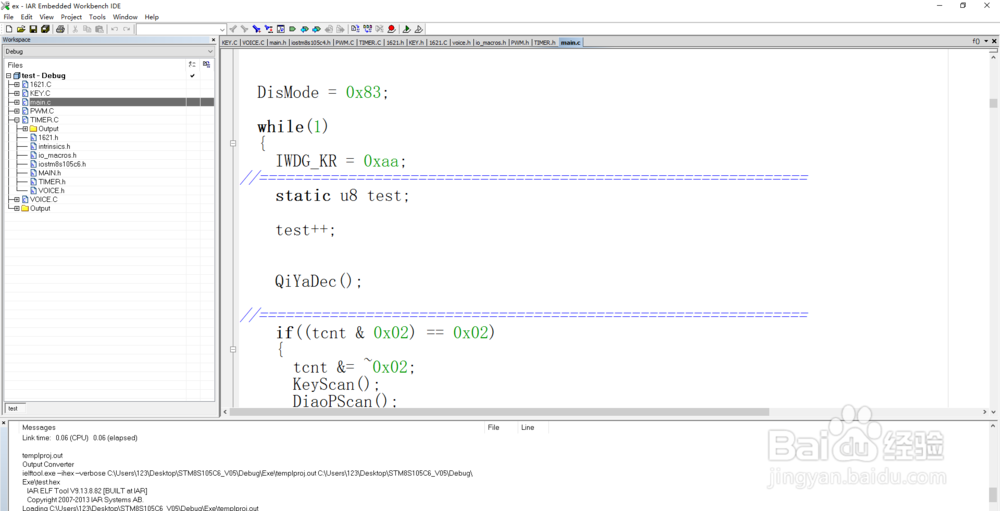Click the Save toolbar icon
The height and width of the screenshot is (511, 1000).
click(33, 29)
